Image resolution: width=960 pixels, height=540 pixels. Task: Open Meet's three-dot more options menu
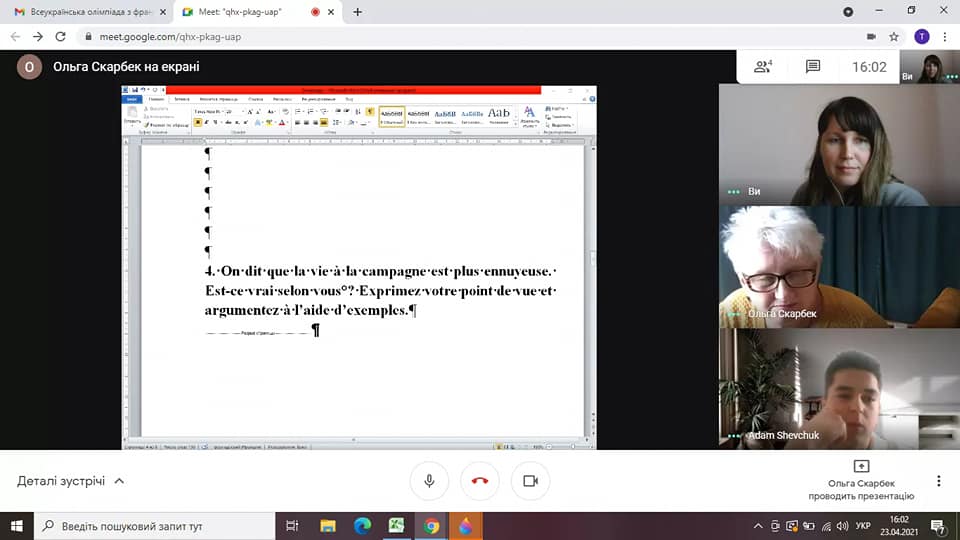click(938, 481)
